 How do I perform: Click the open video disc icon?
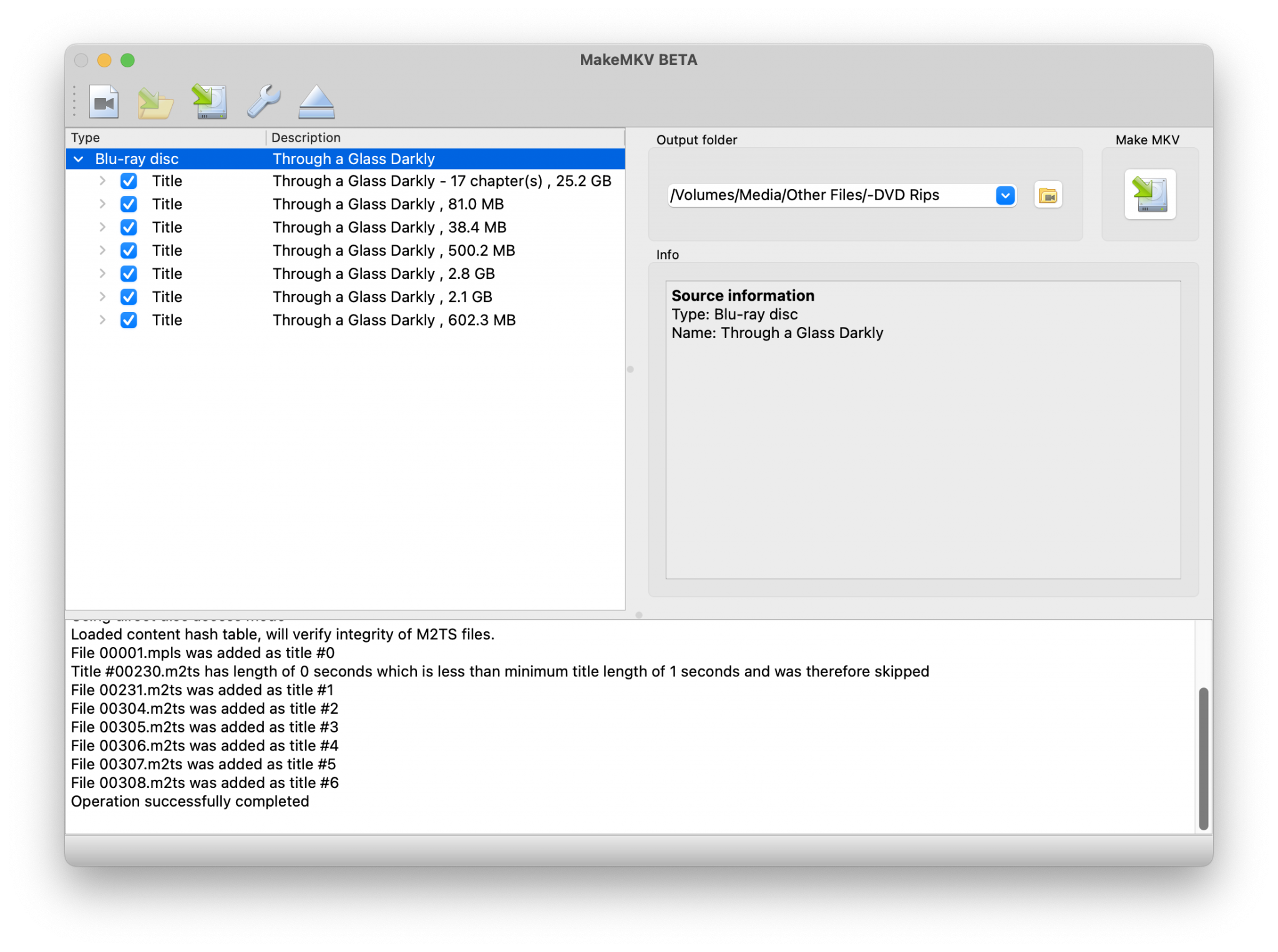pyautogui.click(x=105, y=102)
